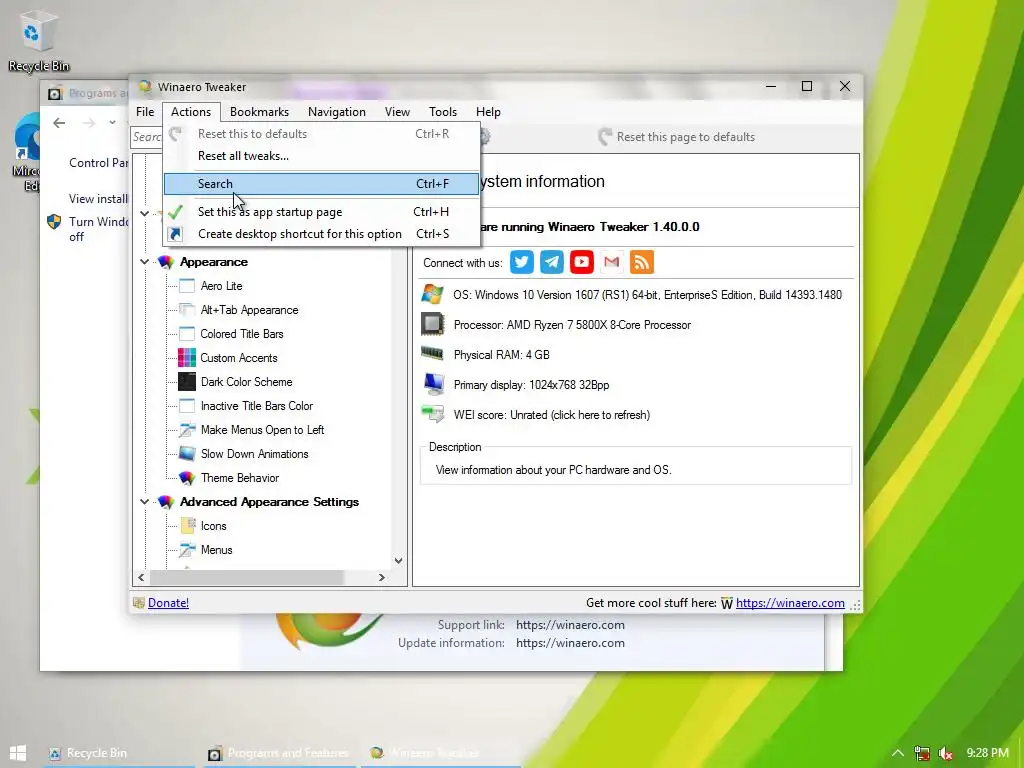Choose Search from the Actions menu

(x=321, y=184)
